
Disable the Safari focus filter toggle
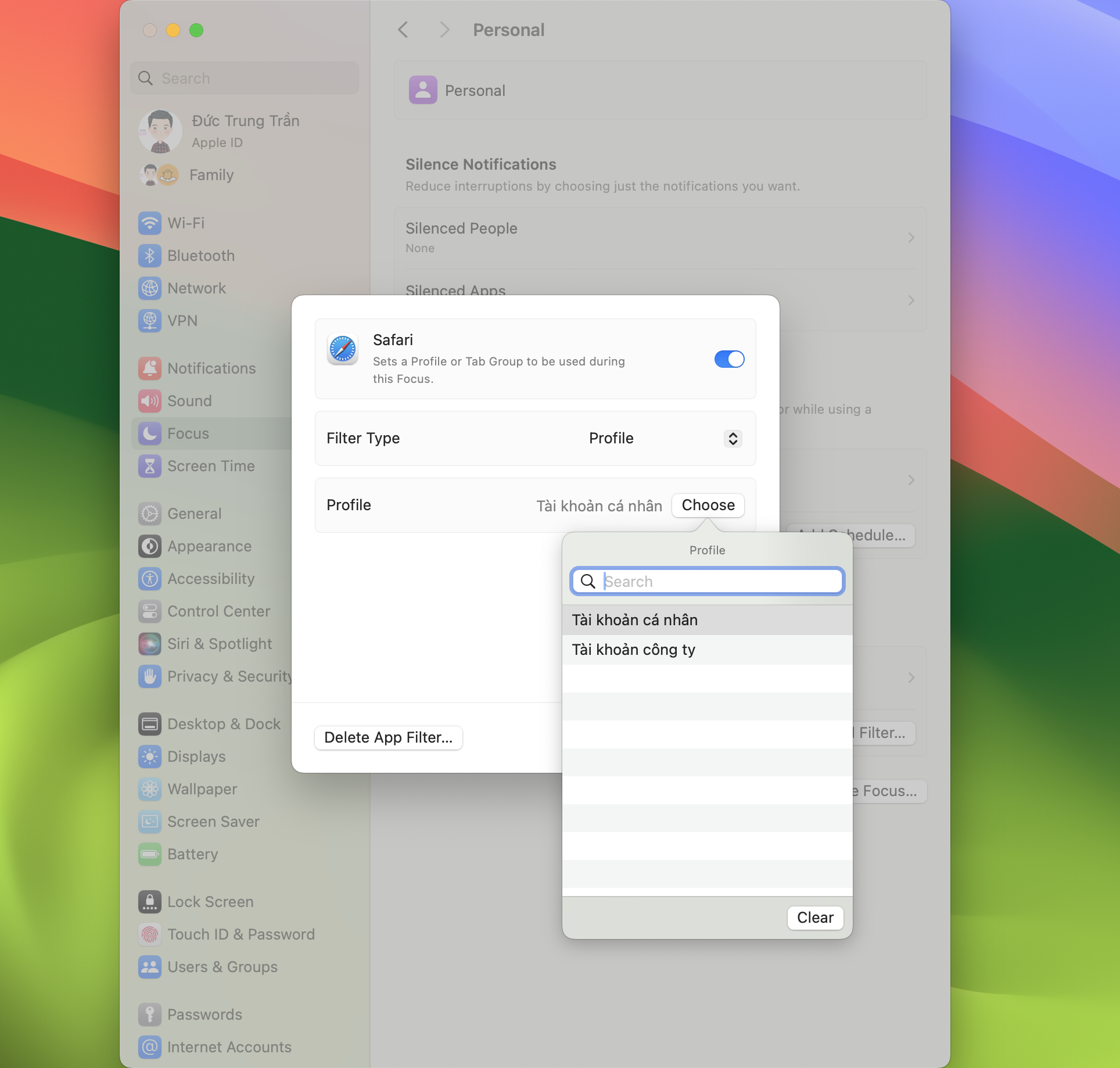pos(729,359)
